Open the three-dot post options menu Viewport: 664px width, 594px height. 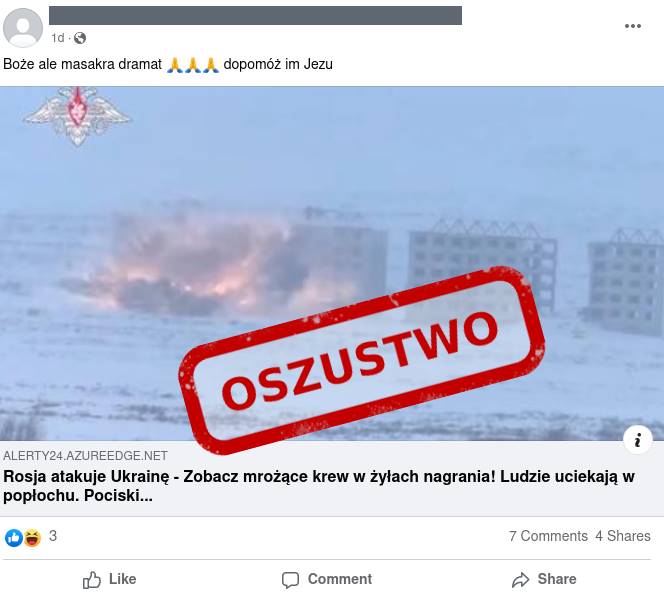pyautogui.click(x=633, y=26)
